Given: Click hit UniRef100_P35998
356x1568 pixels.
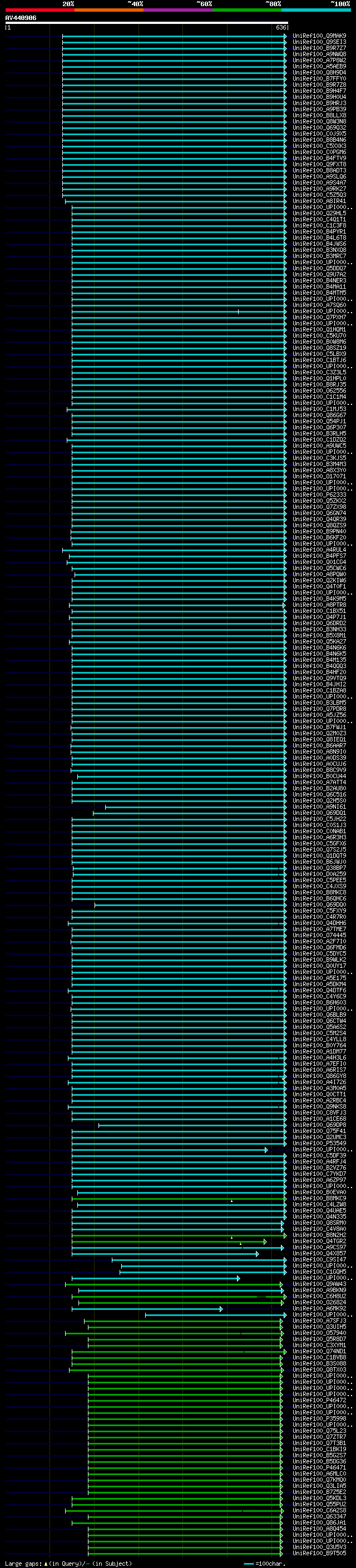Looking at the screenshot, I should (x=319, y=1418).
